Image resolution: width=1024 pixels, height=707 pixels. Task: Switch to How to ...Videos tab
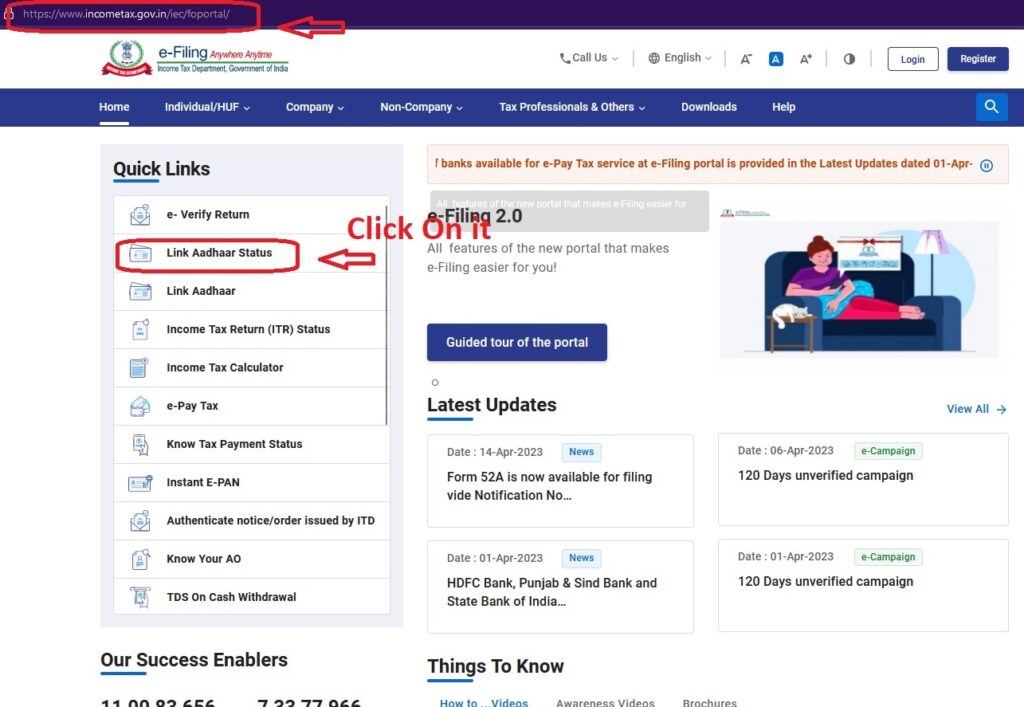483,702
